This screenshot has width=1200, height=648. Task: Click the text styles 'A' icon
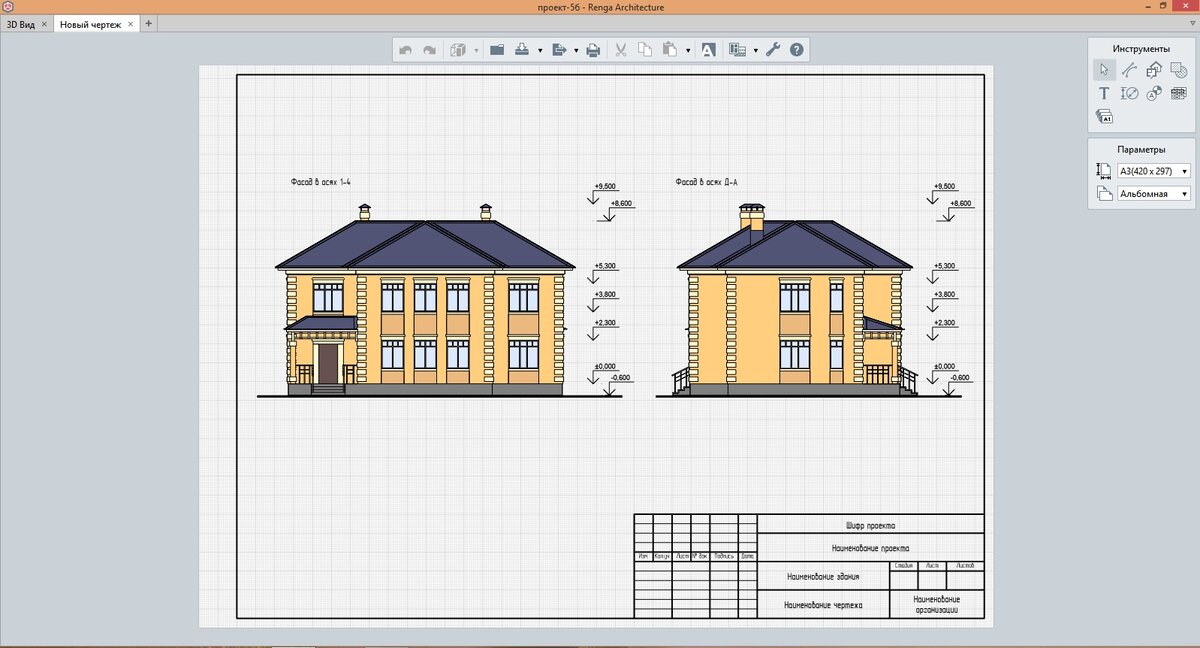pos(708,50)
